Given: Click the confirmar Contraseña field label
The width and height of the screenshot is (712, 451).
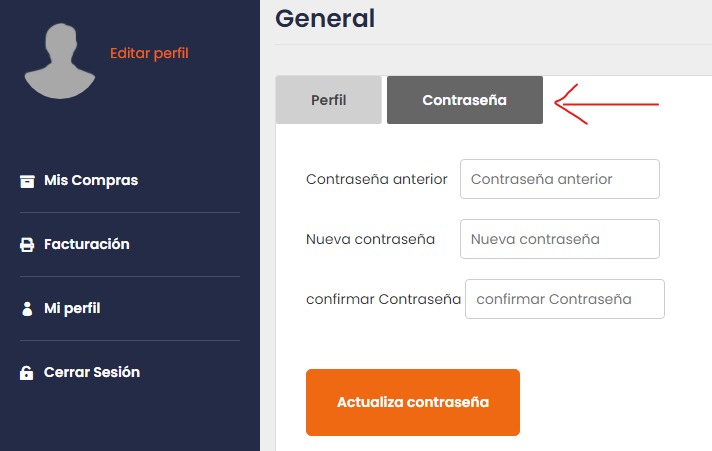Looking at the screenshot, I should 383,299.
